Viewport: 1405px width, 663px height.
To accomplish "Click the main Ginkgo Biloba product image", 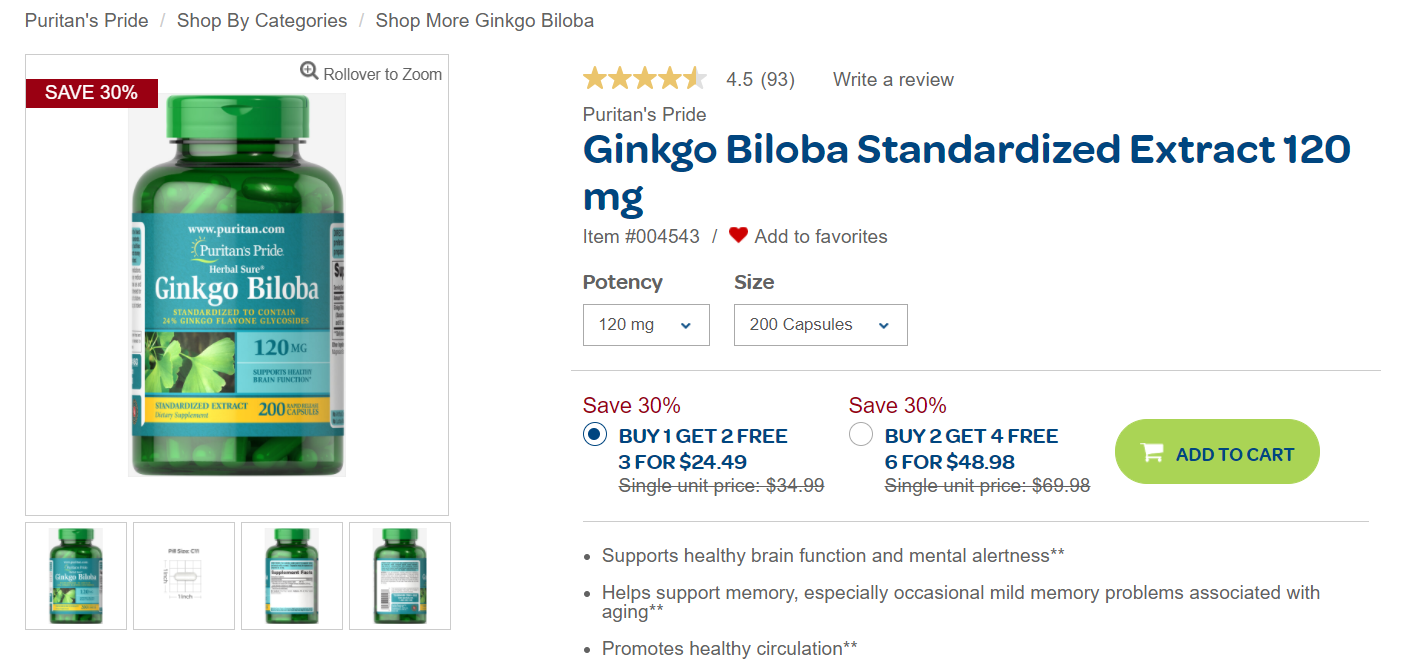I will point(237,285).
